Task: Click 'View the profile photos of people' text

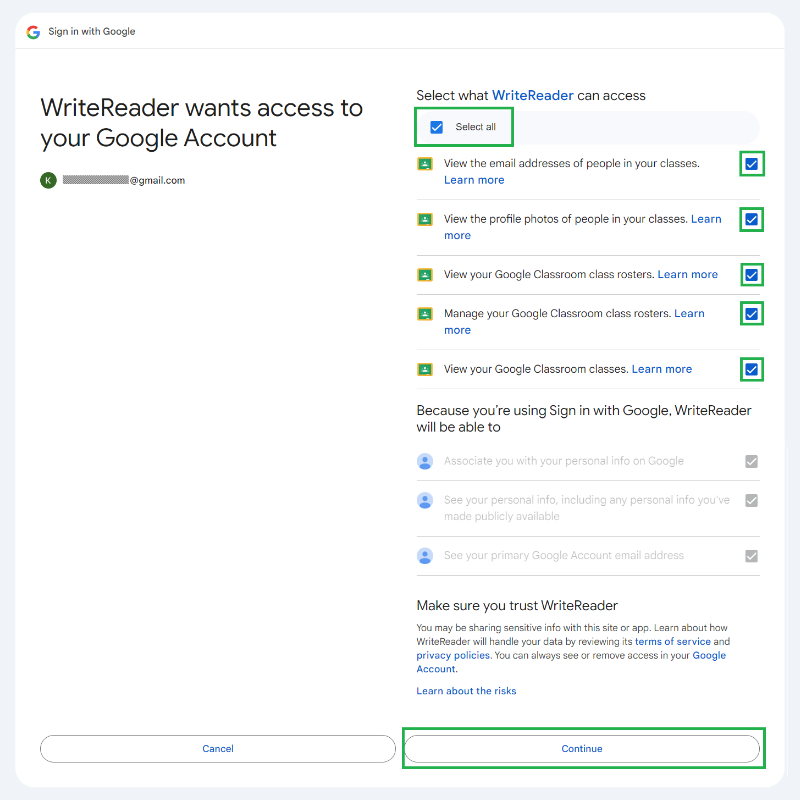Action: point(565,219)
